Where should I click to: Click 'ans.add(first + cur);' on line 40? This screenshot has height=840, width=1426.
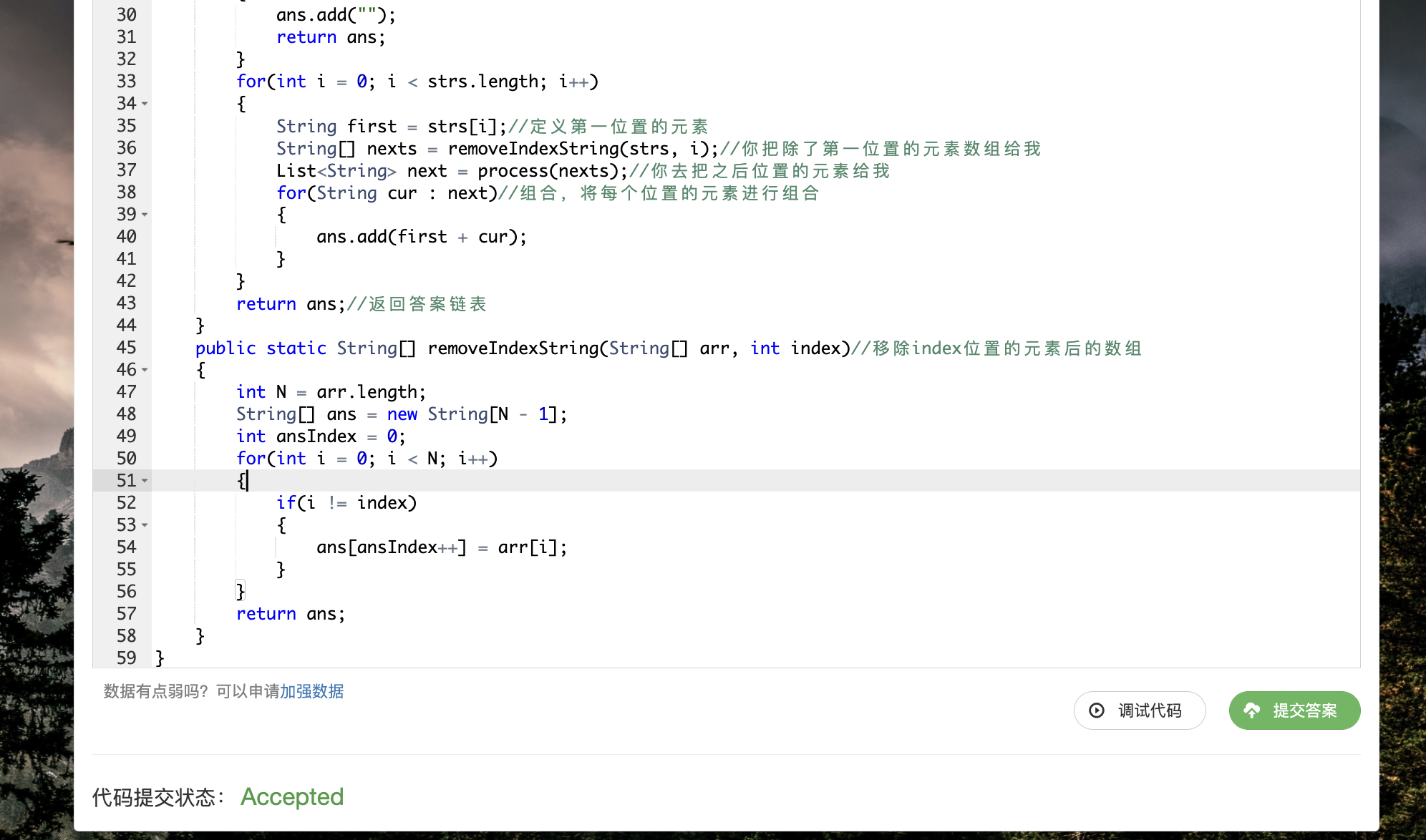coord(422,237)
